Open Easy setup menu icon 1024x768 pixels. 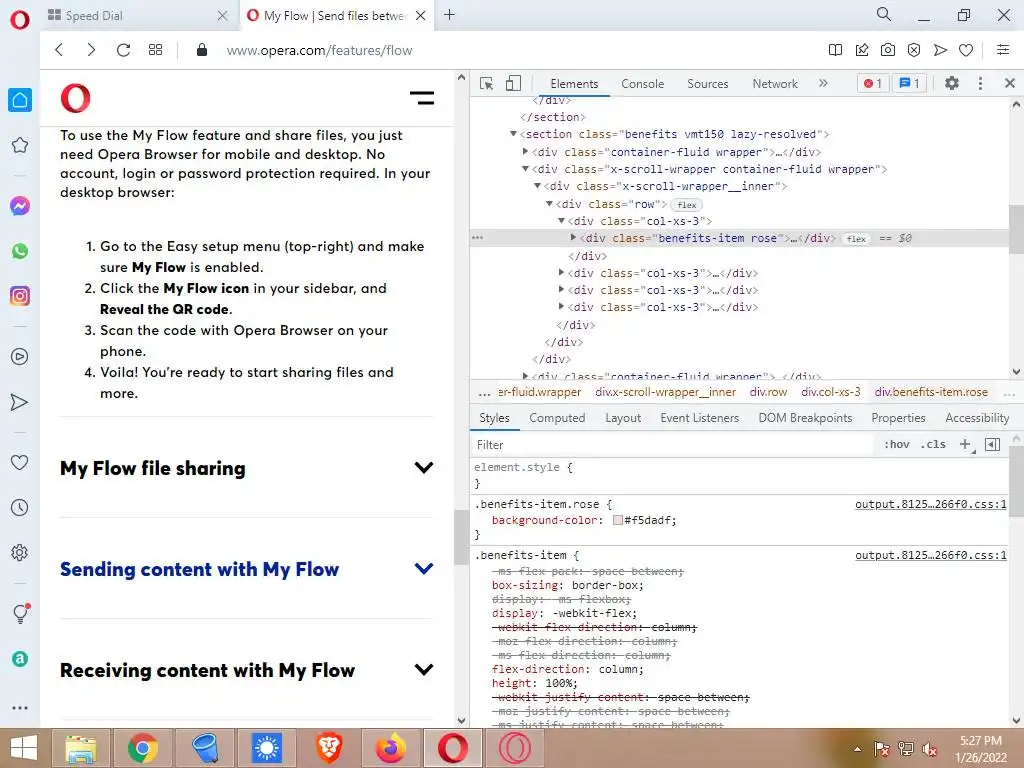tap(1003, 50)
